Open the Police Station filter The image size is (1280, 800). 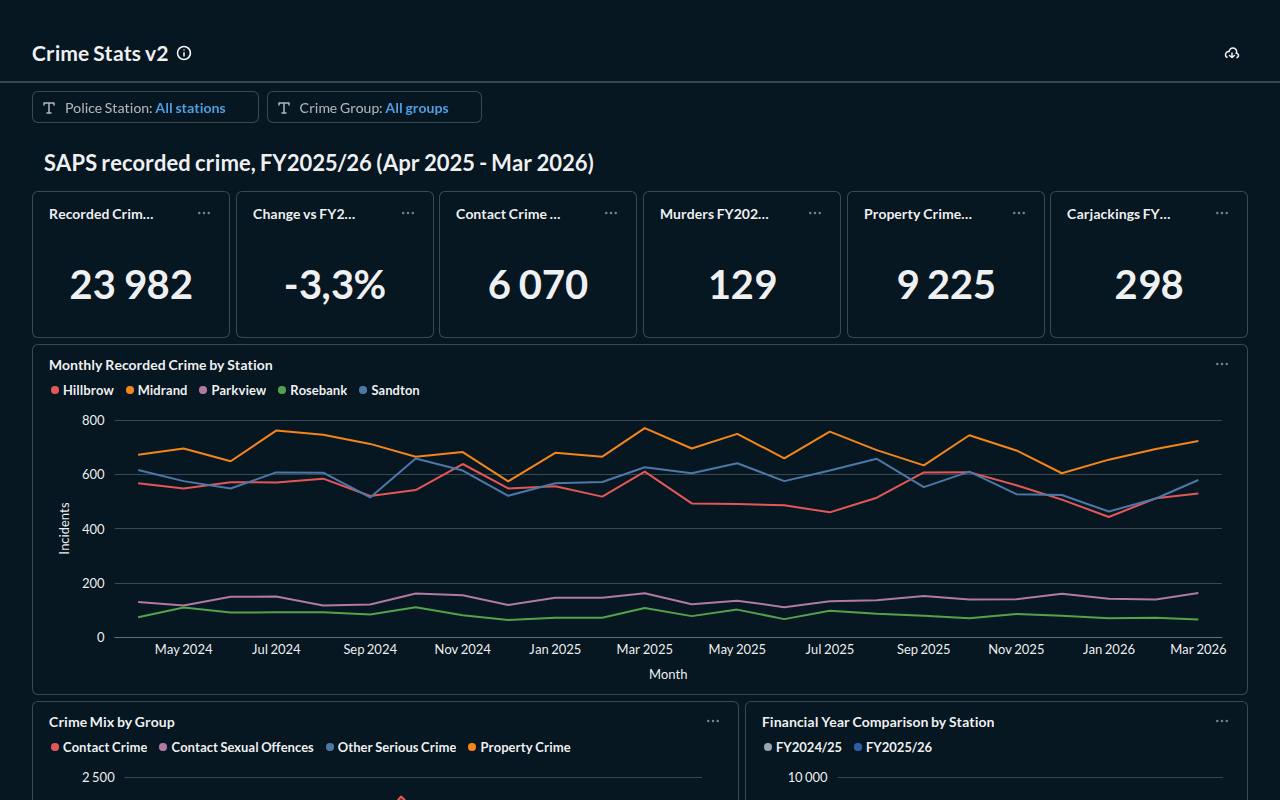coord(145,107)
